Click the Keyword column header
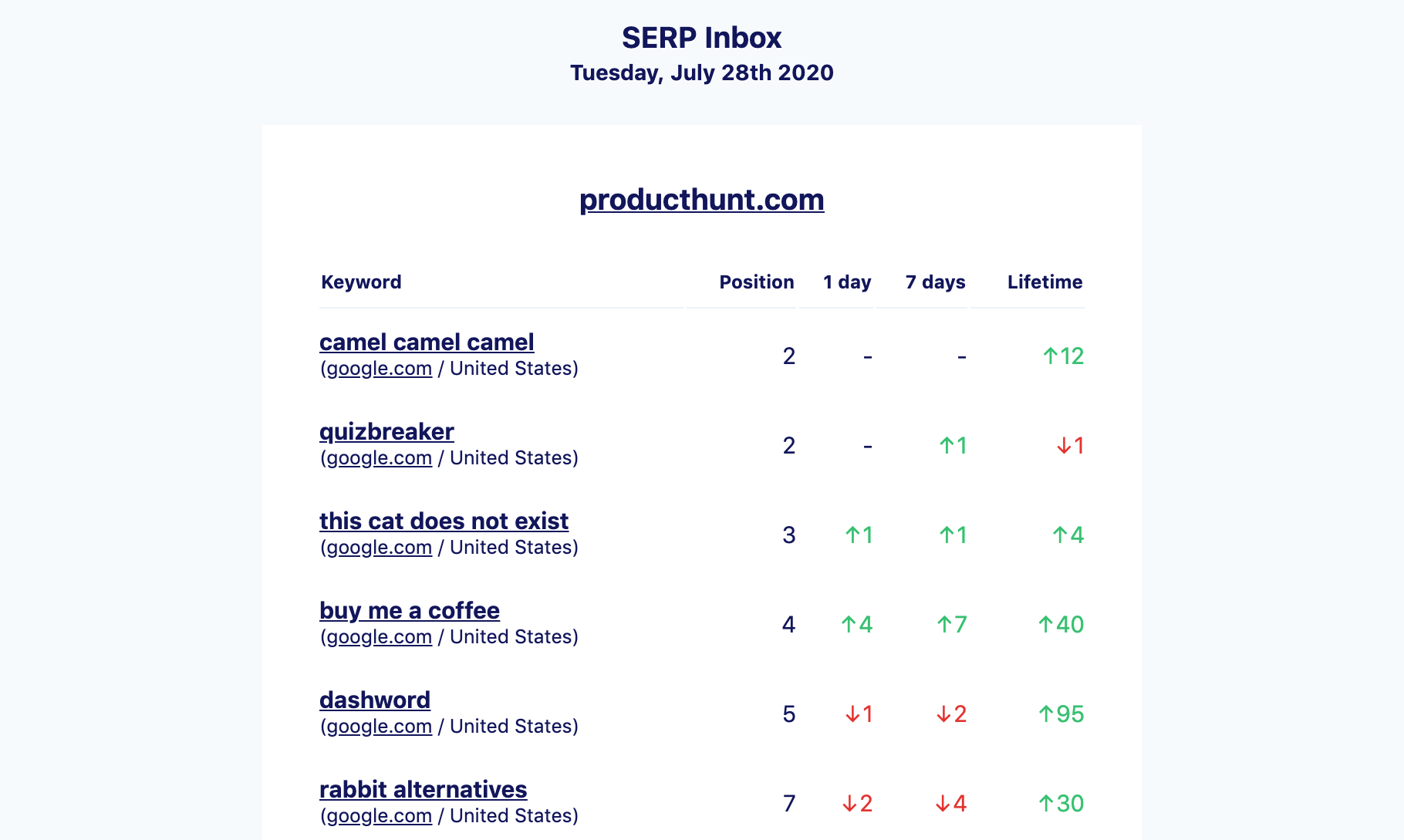 tap(360, 282)
